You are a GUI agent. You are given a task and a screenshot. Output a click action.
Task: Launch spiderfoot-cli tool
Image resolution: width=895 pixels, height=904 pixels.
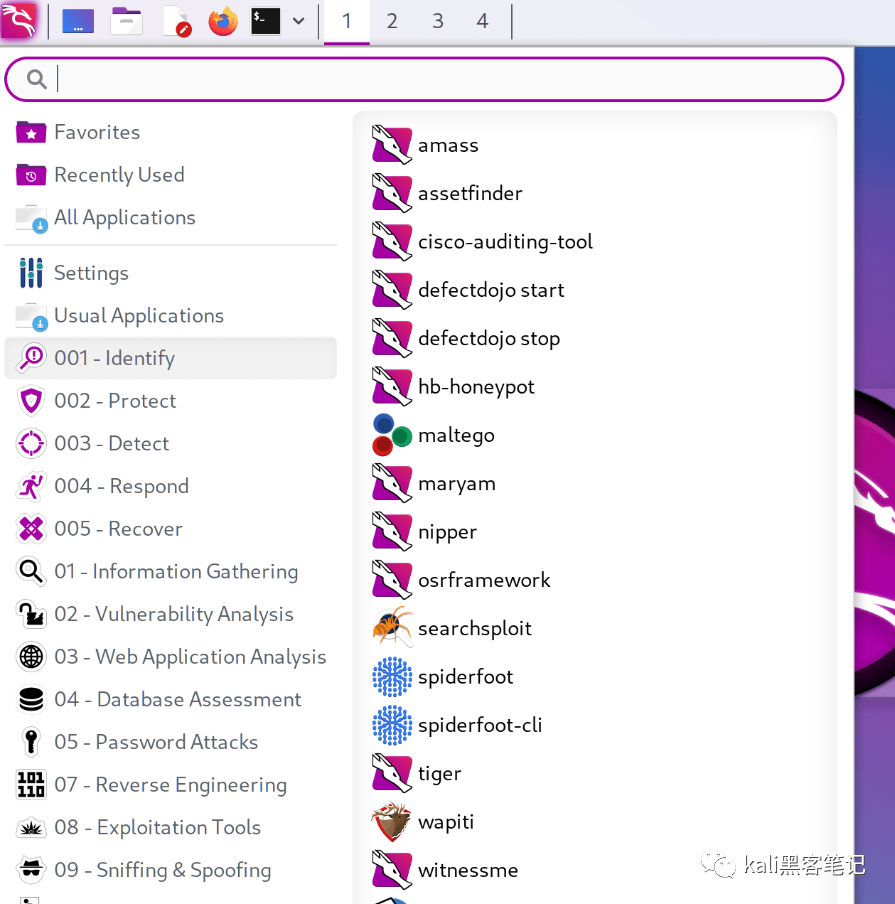coord(595,725)
